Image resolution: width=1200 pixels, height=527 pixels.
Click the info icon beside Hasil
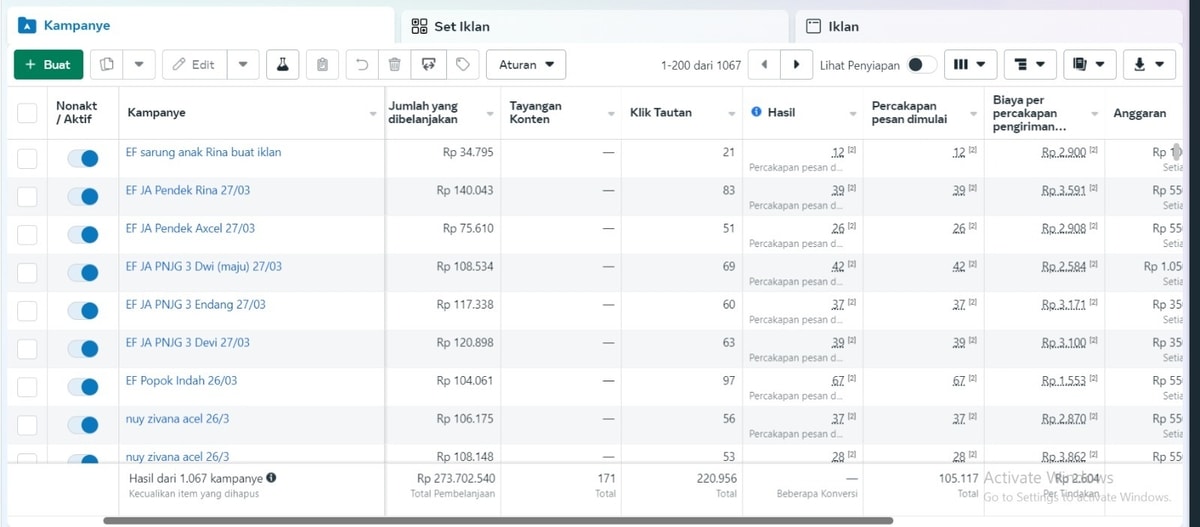756,113
